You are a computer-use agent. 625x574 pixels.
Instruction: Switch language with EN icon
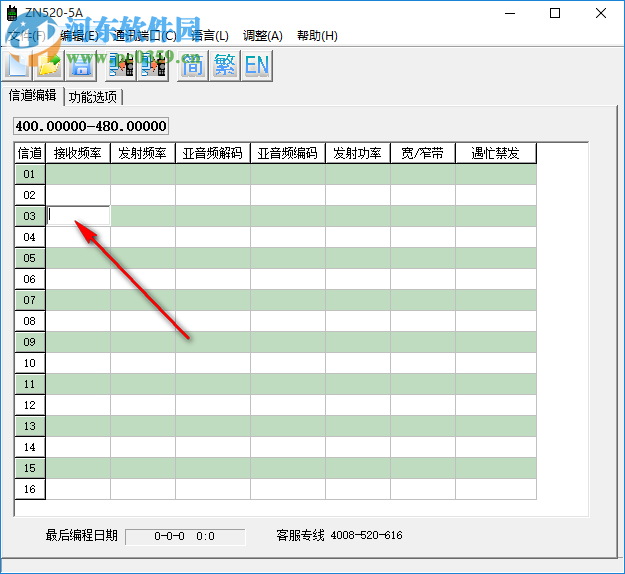pyautogui.click(x=257, y=65)
